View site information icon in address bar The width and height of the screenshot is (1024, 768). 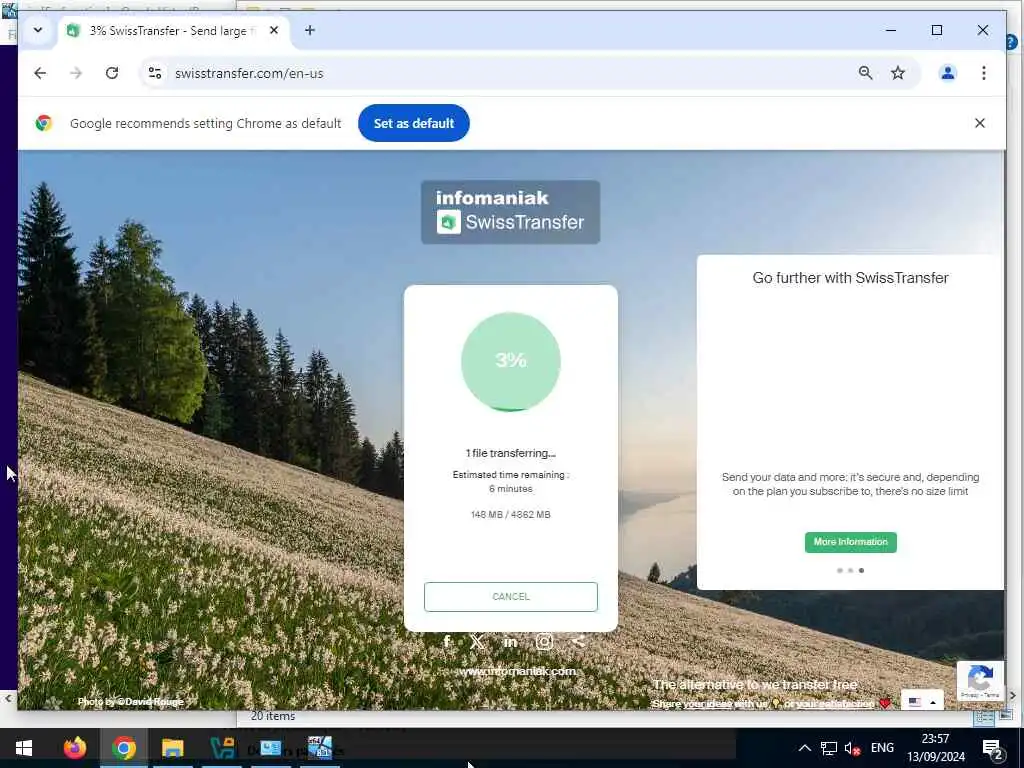pyautogui.click(x=155, y=73)
